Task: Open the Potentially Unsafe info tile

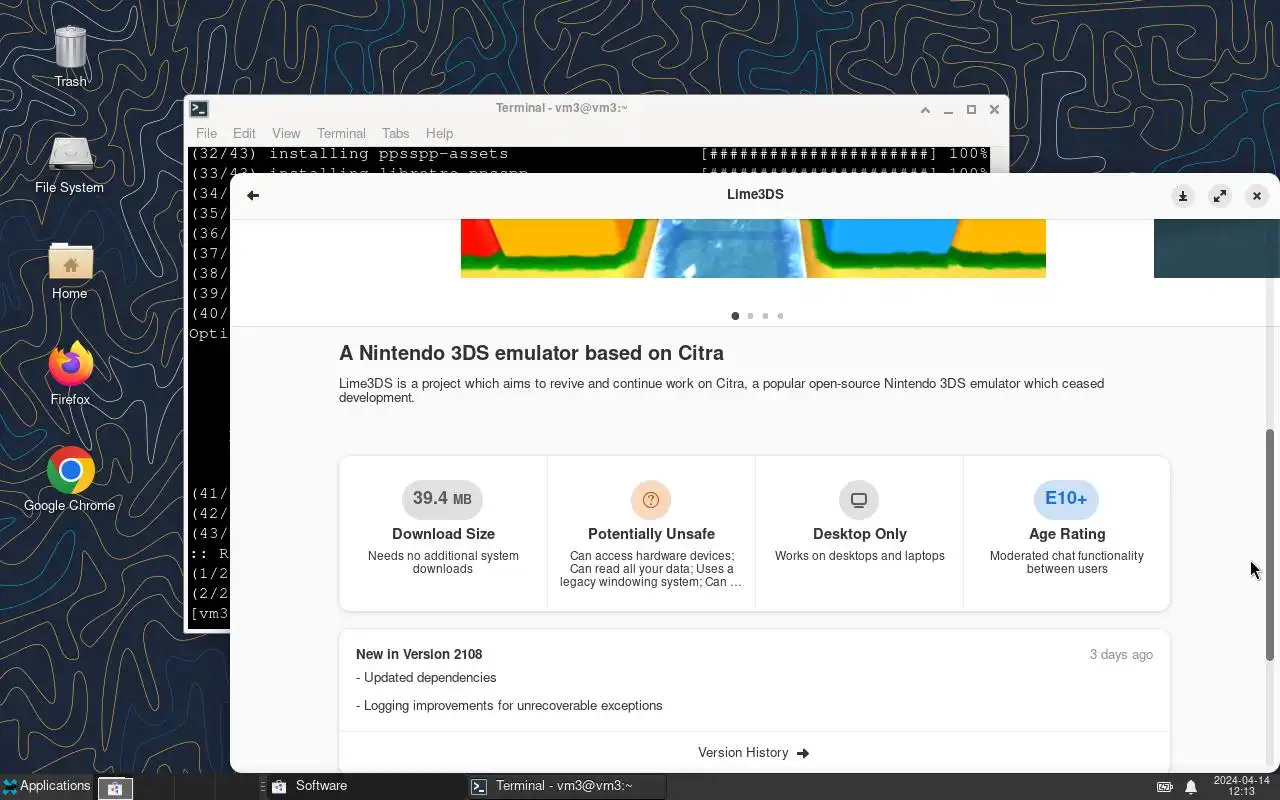Action: pyautogui.click(x=651, y=533)
